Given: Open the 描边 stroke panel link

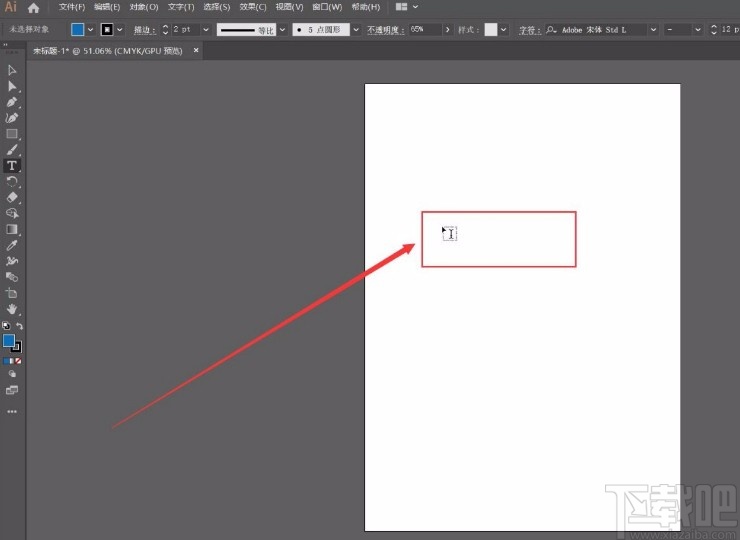Looking at the screenshot, I should [144, 30].
